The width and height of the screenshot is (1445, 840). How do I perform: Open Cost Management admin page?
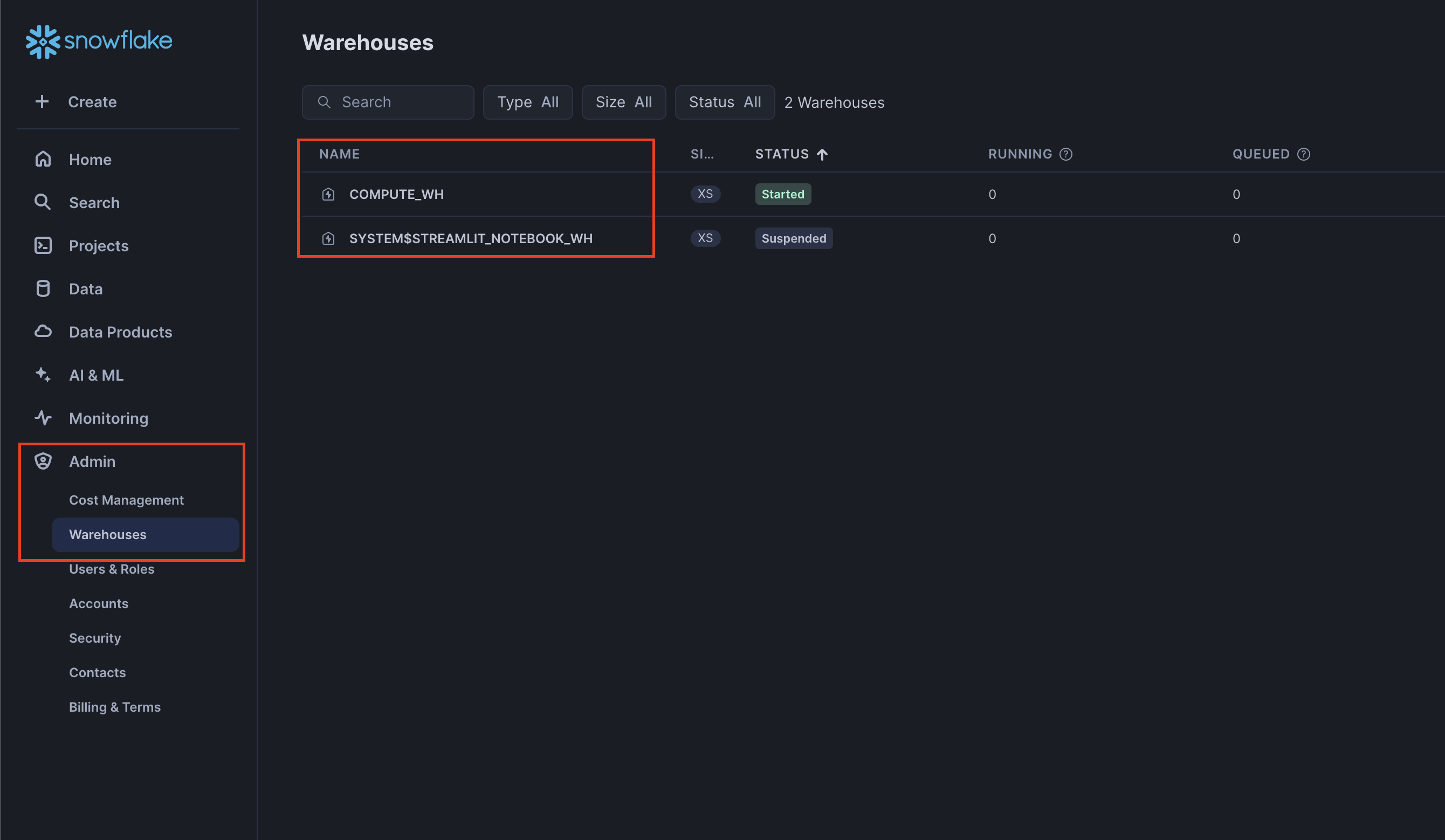[126, 500]
